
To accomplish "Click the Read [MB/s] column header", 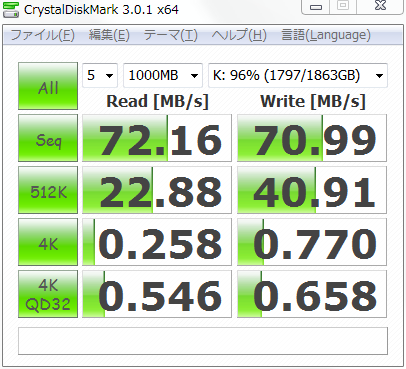I will coord(157,101).
